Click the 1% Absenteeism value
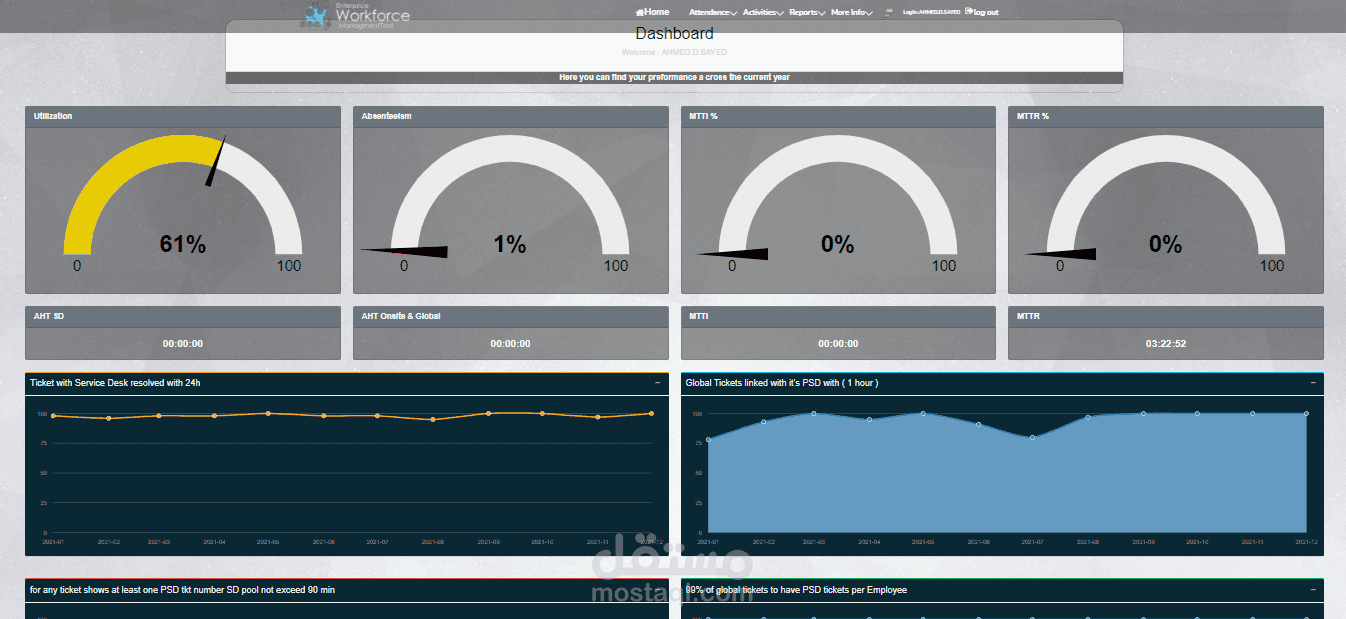Image resolution: width=1346 pixels, height=619 pixels. coord(510,244)
